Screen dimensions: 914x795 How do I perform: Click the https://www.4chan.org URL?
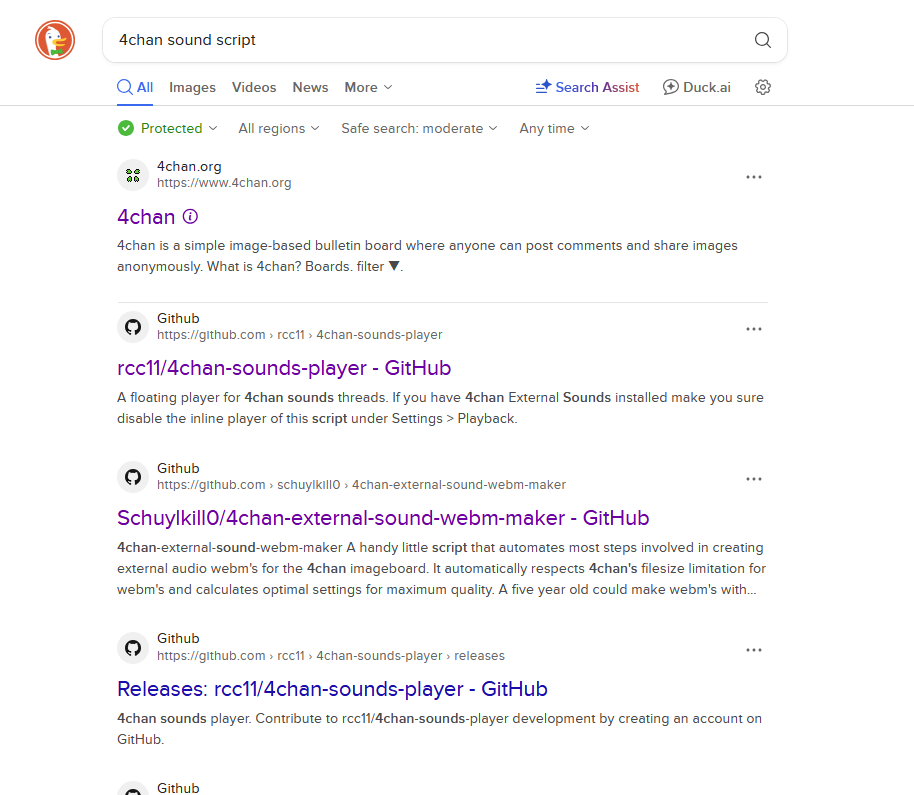(224, 183)
